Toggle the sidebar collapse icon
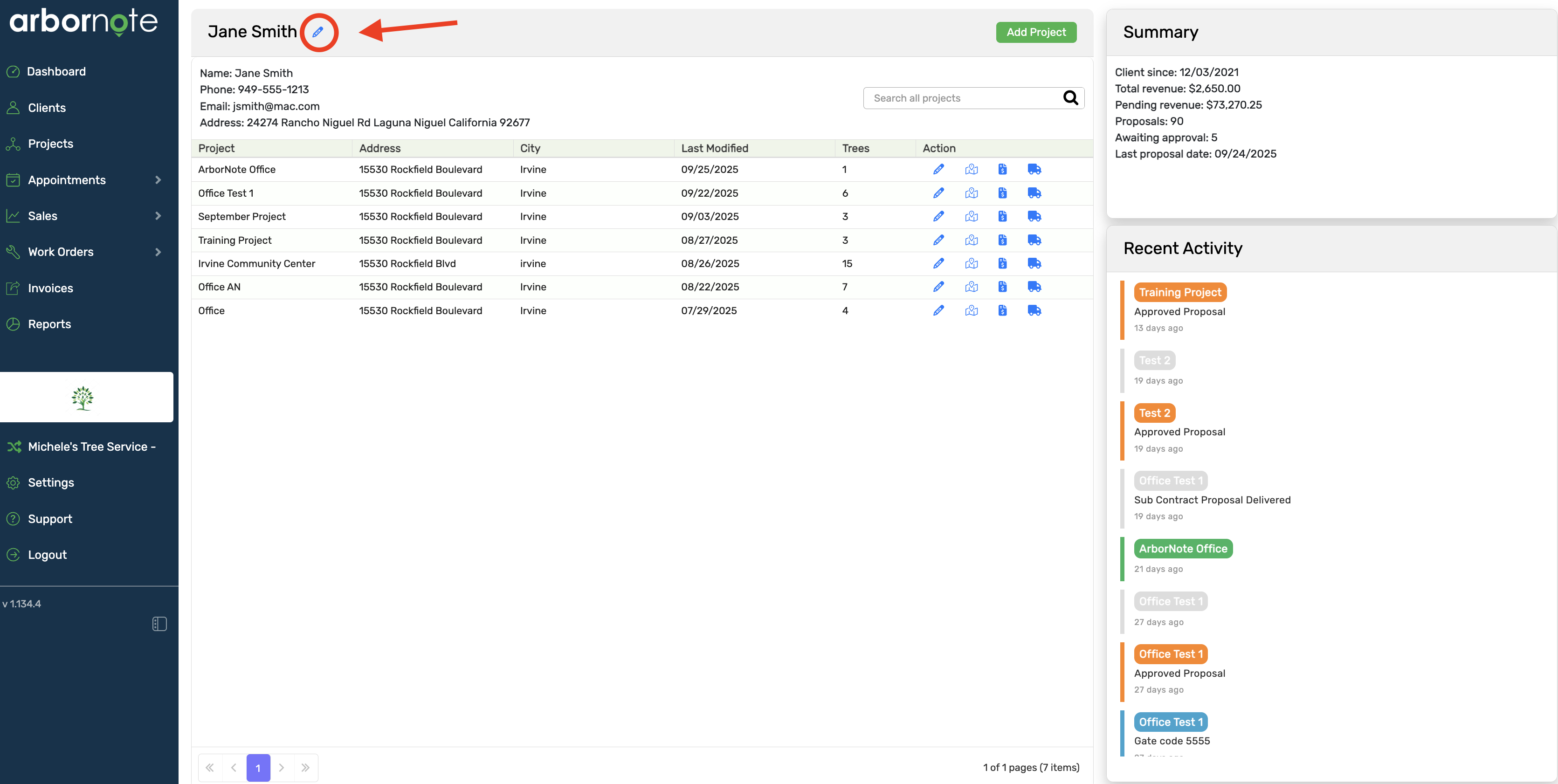Image resolution: width=1558 pixels, height=784 pixels. coord(159,624)
